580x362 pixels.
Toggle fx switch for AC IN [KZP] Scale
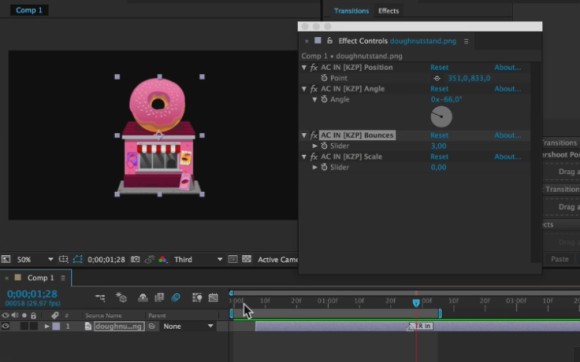click(314, 156)
